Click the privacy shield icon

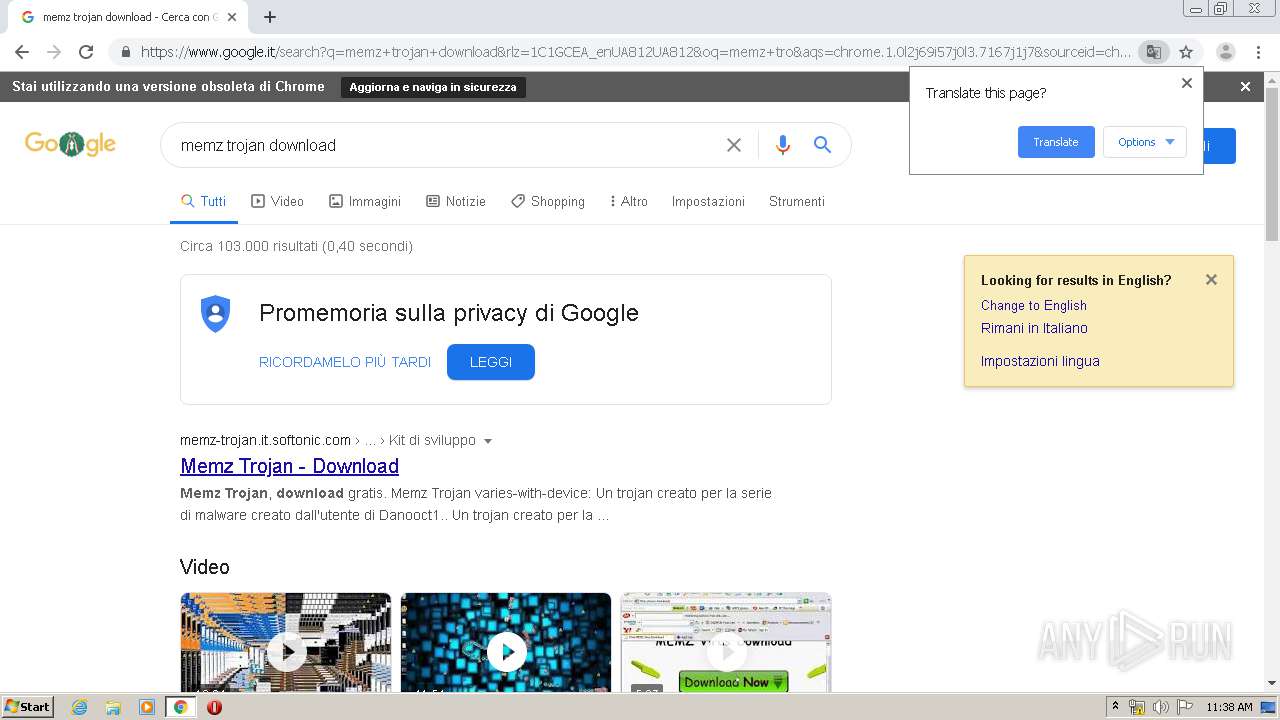(x=215, y=314)
